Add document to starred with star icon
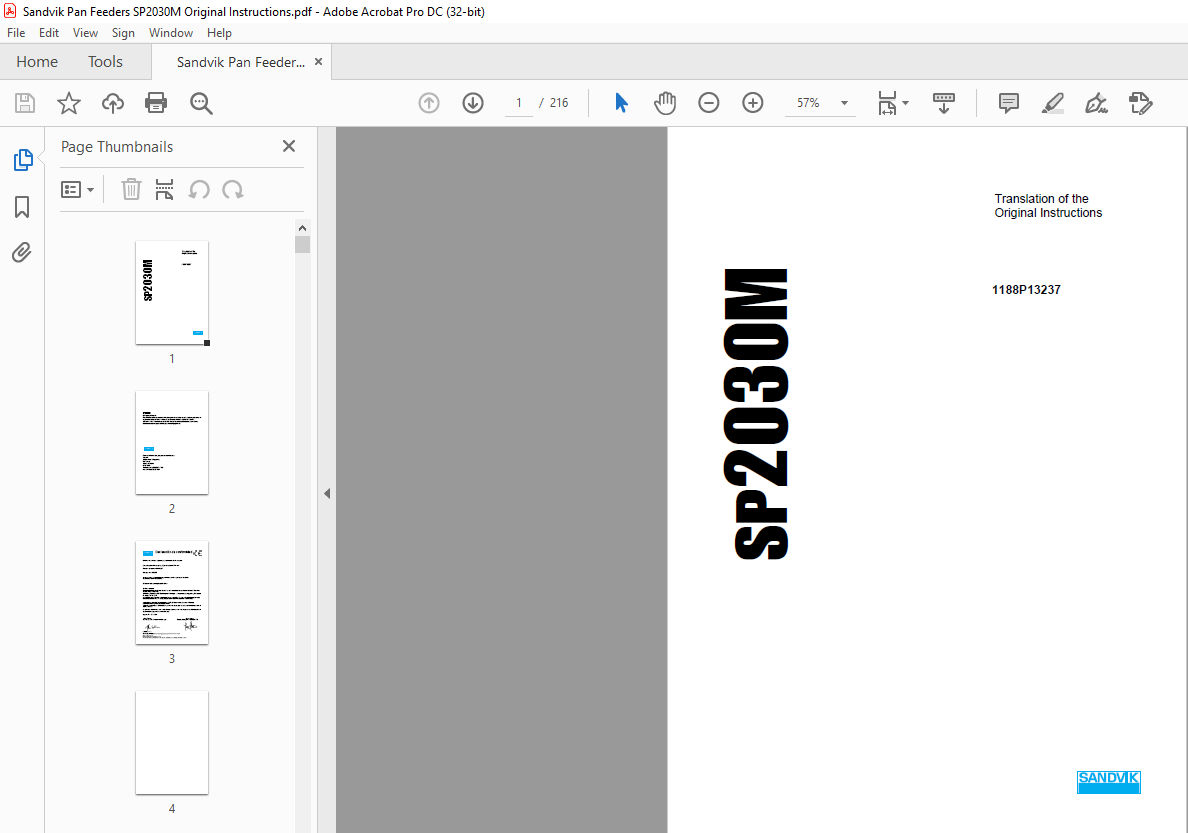This screenshot has width=1188, height=833. click(69, 103)
